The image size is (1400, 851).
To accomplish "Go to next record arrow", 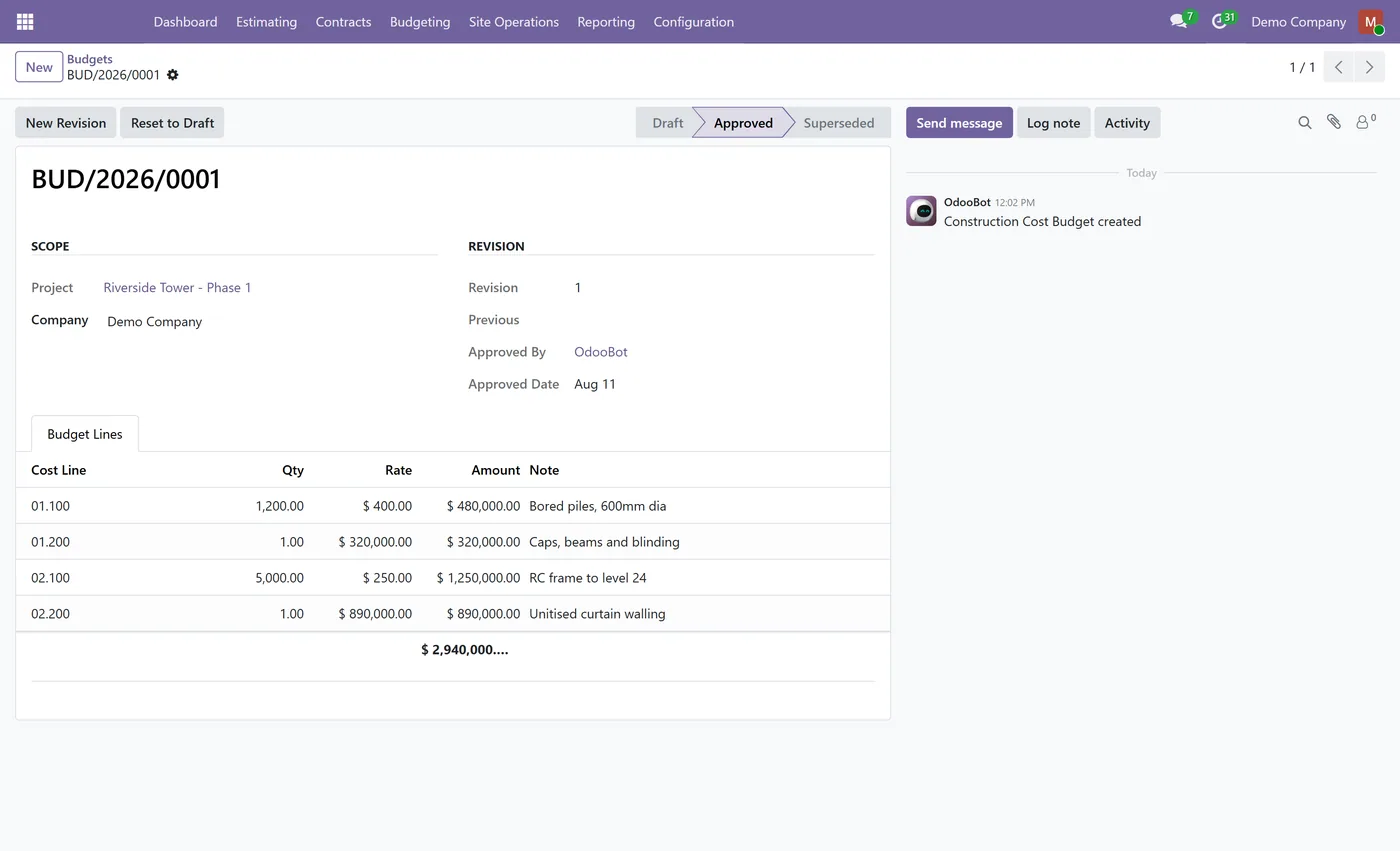I will tap(1369, 67).
